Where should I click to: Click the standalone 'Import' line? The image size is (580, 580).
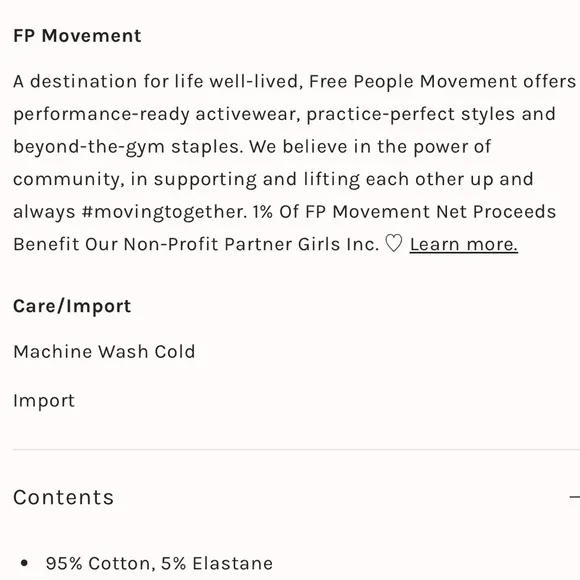click(44, 401)
